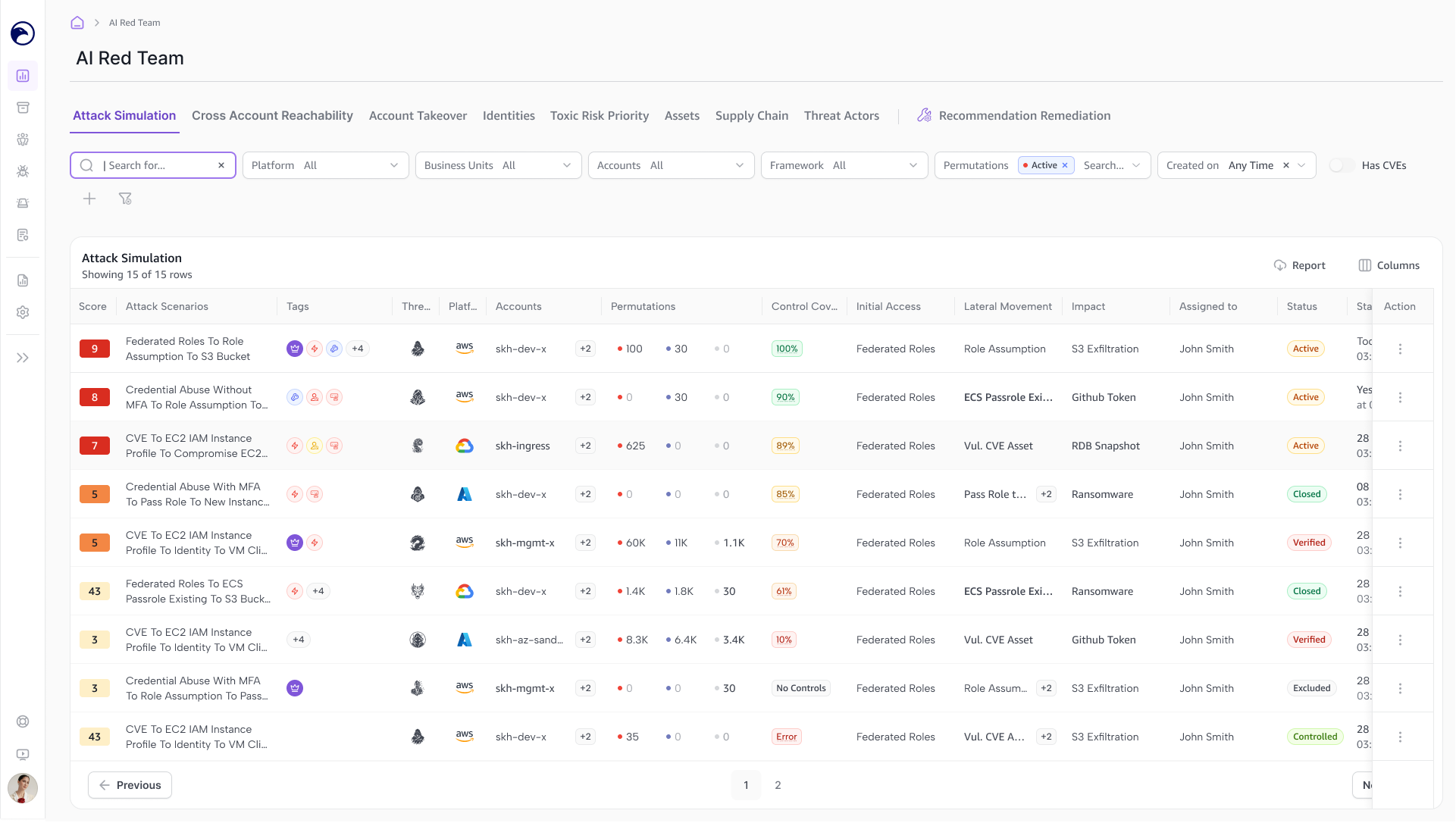Click the Google Cloud icon in skh-ingress row

click(465, 446)
